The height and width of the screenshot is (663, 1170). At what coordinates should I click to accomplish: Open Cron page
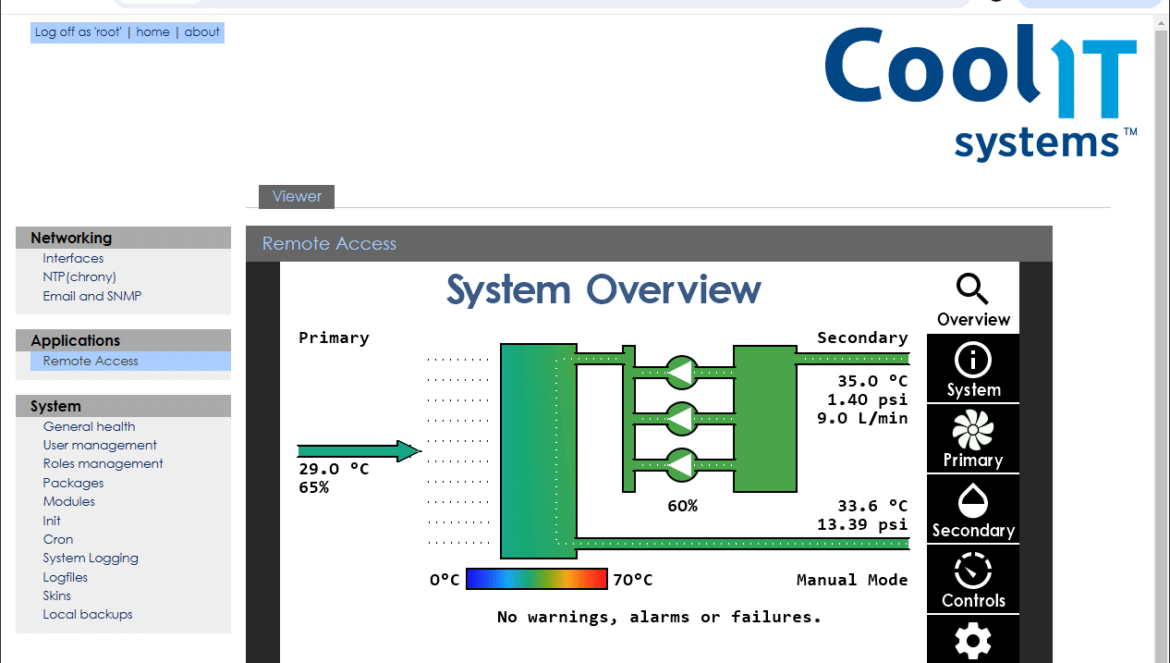(x=57, y=539)
